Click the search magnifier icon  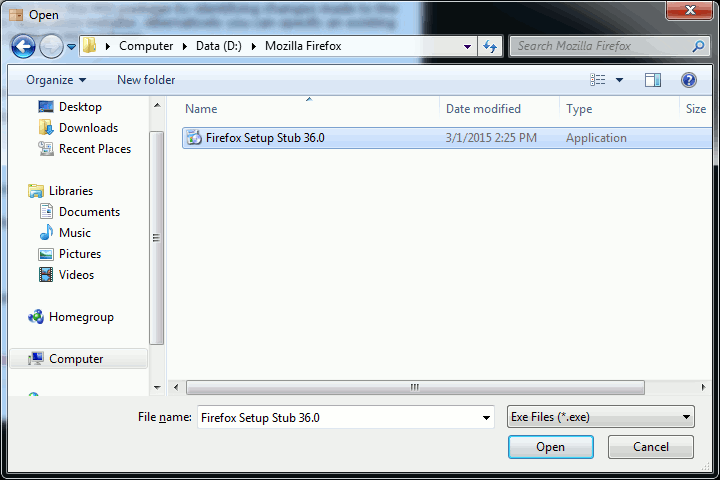(x=698, y=46)
